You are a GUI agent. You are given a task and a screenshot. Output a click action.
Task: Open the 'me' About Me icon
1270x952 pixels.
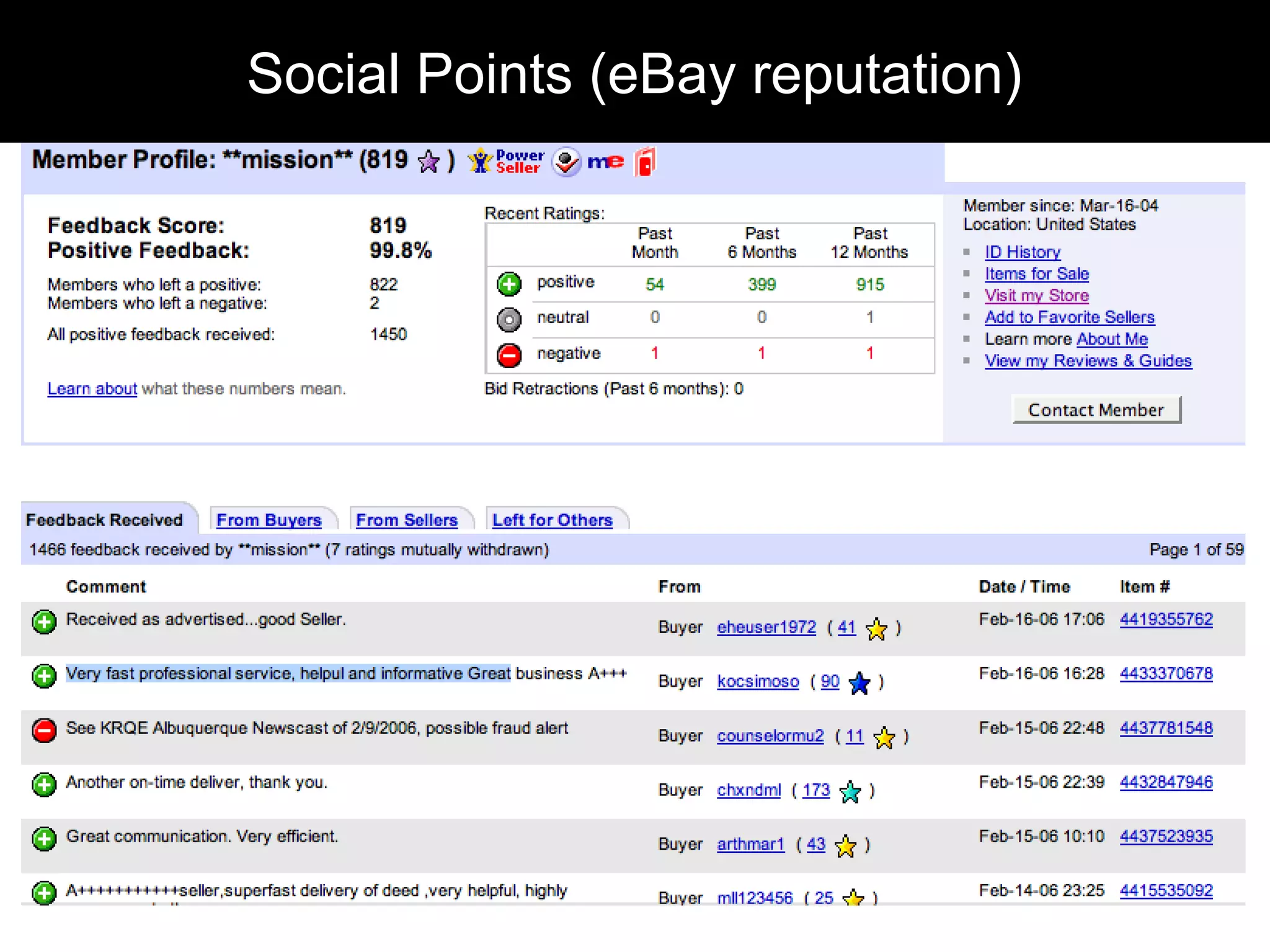605,162
